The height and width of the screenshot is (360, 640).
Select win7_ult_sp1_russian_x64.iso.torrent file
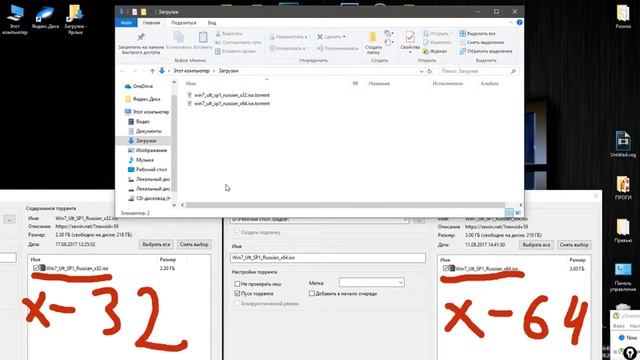[x=231, y=104]
